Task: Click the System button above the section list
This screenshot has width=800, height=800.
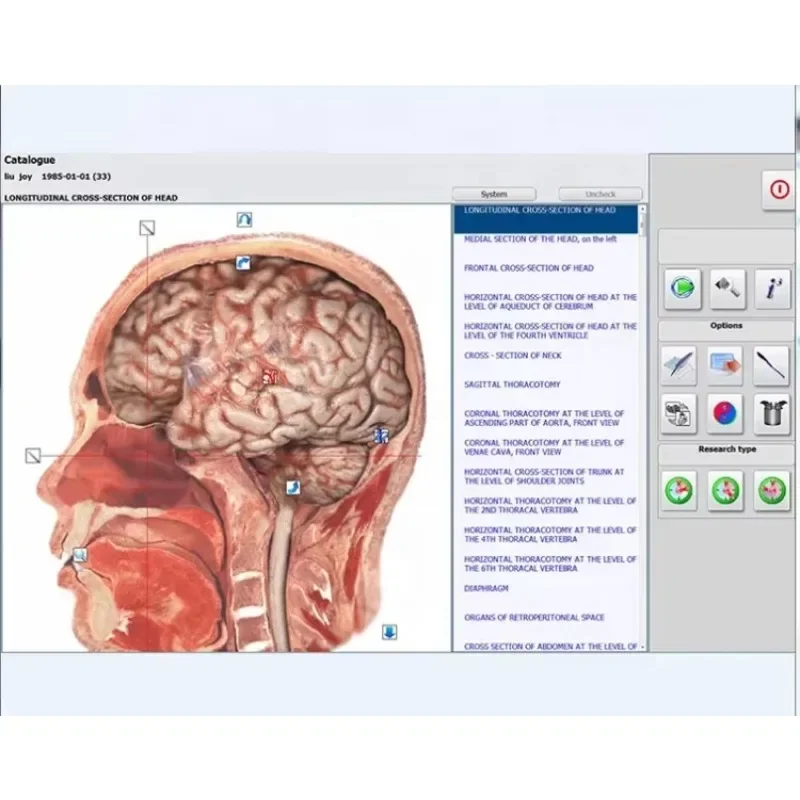Action: point(495,193)
